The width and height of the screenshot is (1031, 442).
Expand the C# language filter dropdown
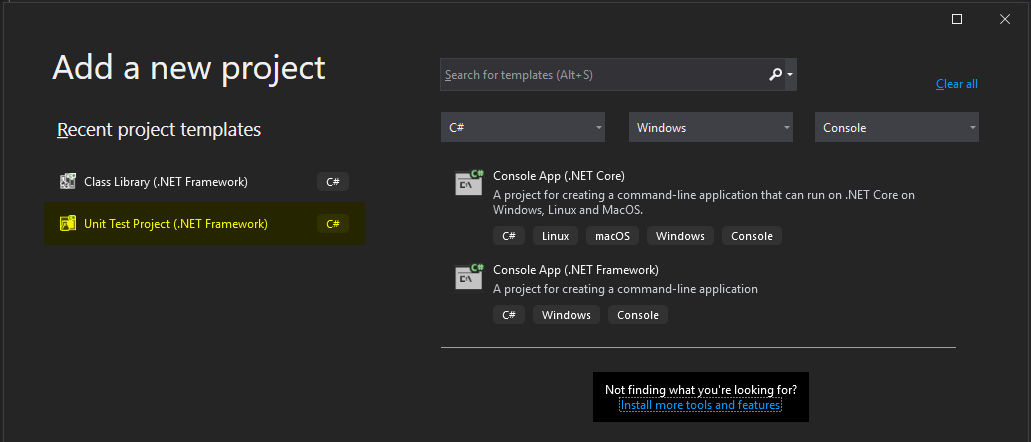point(523,127)
